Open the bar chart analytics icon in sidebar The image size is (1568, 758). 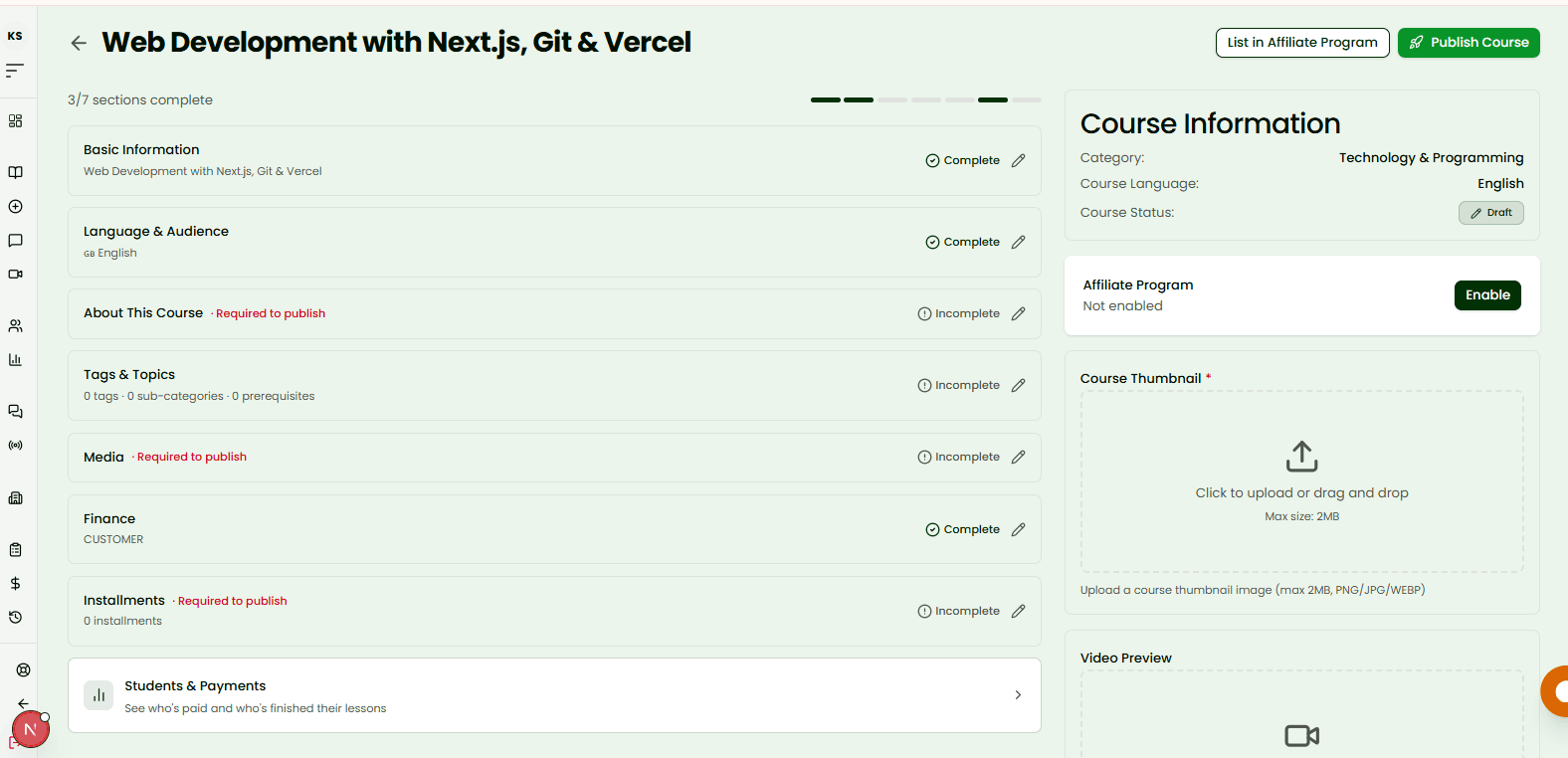[x=15, y=360]
